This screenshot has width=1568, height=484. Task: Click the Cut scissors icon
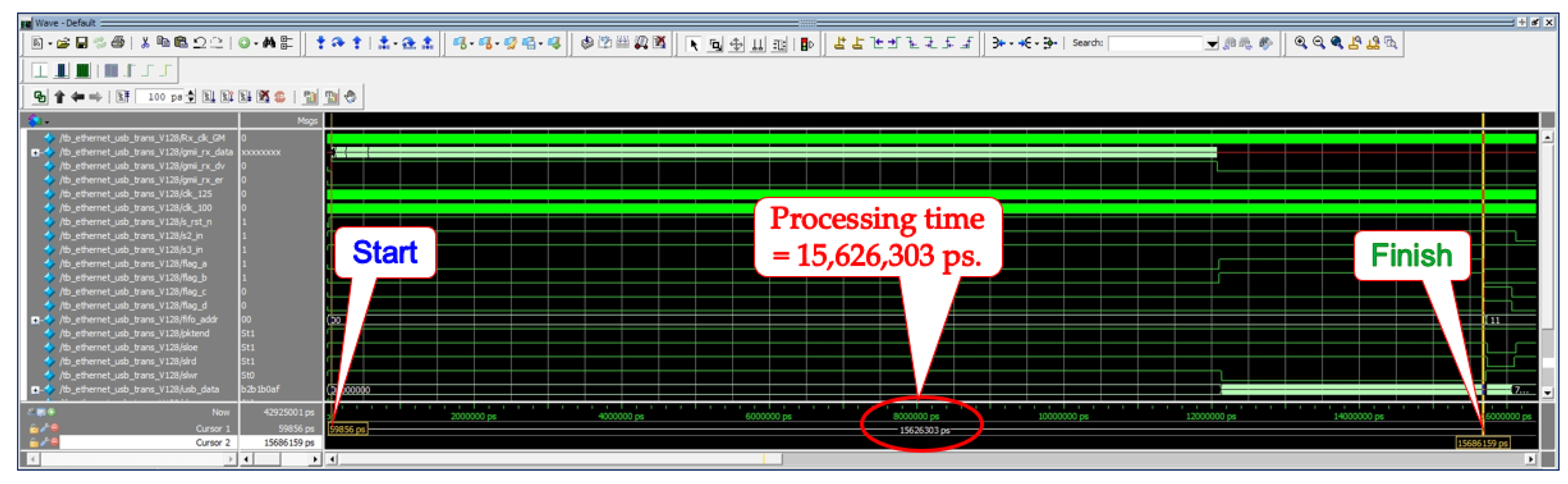point(145,43)
